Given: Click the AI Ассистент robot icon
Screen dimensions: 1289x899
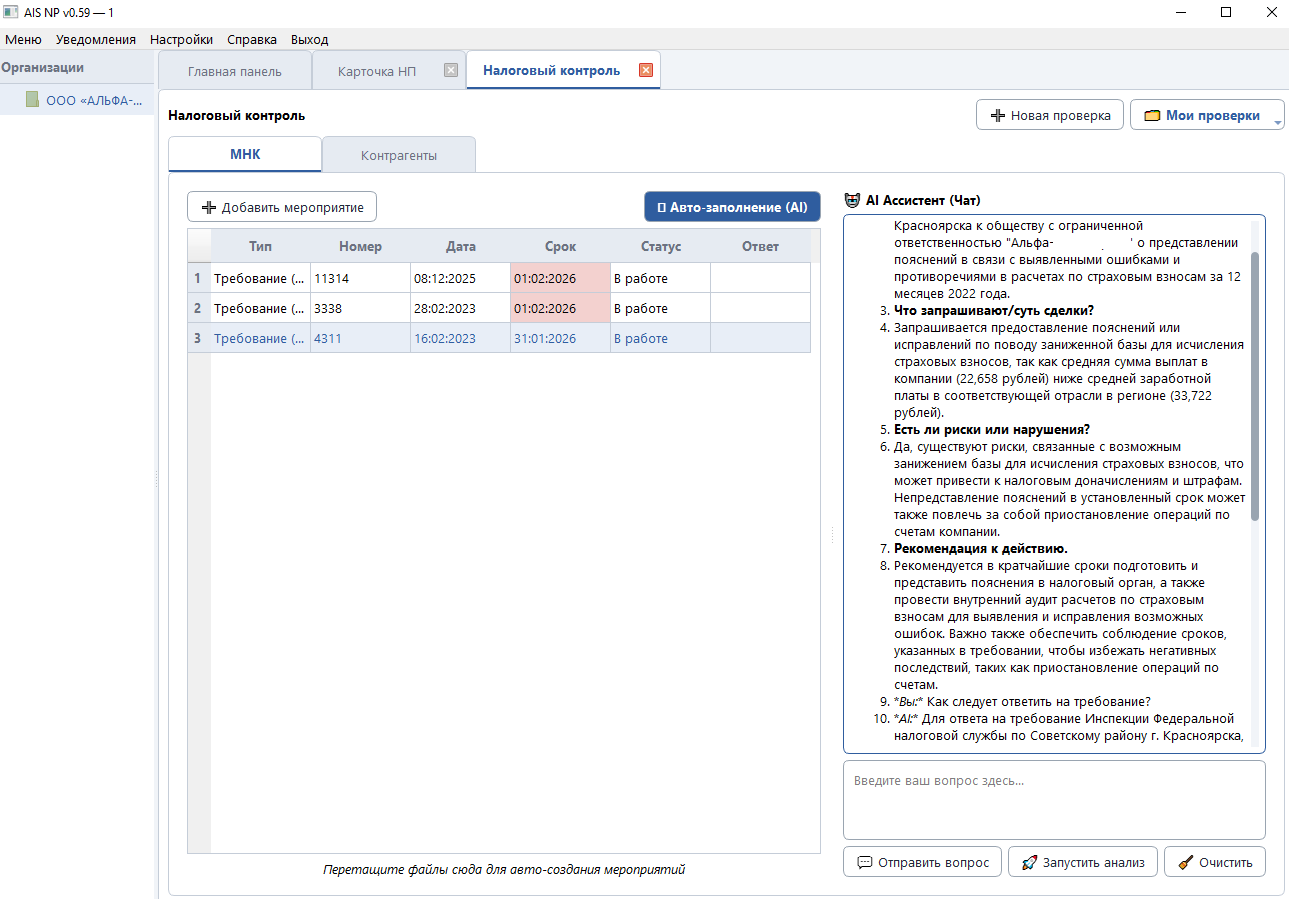Looking at the screenshot, I should pos(852,200).
